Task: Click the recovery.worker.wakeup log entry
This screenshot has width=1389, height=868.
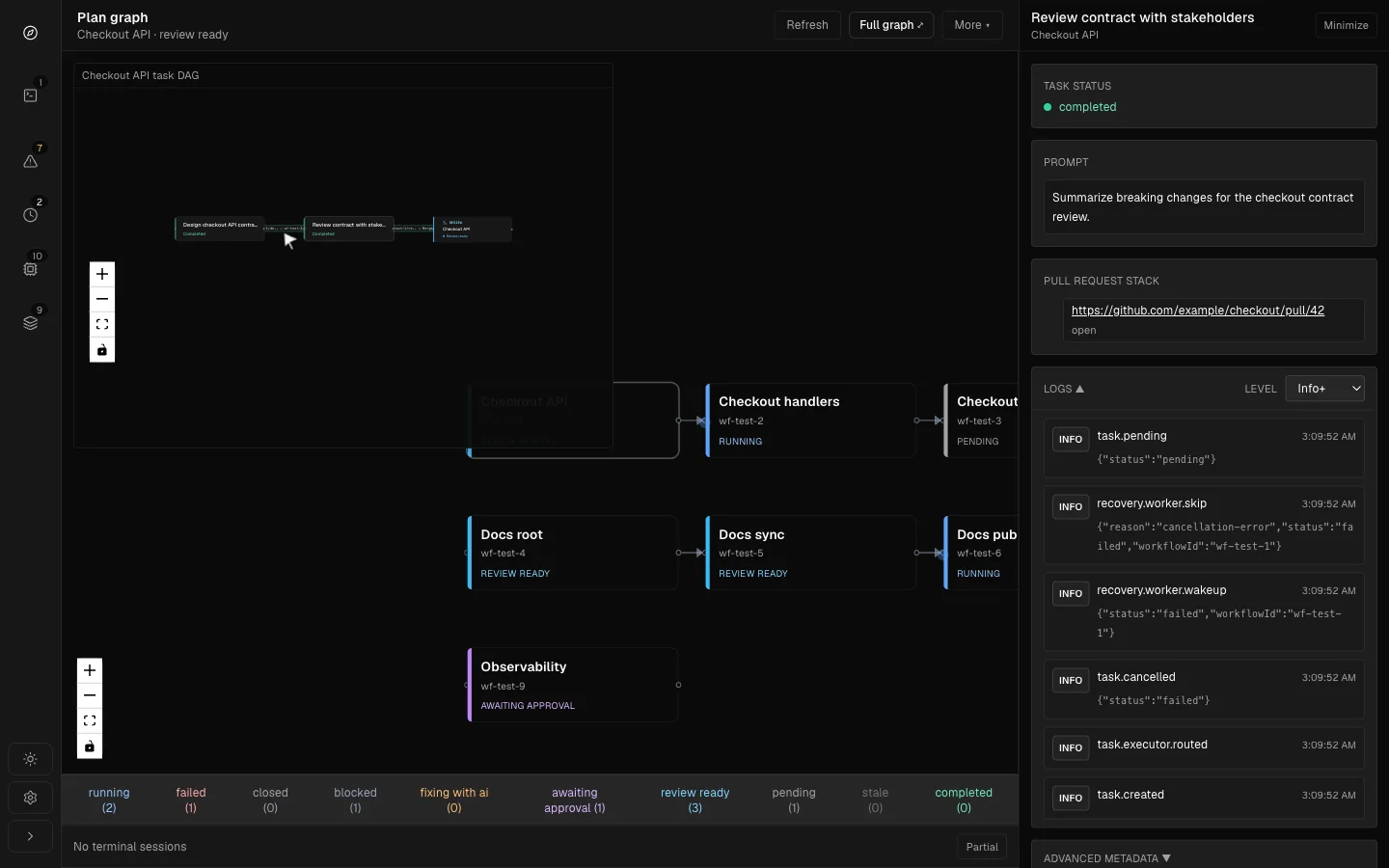Action: tap(1204, 611)
